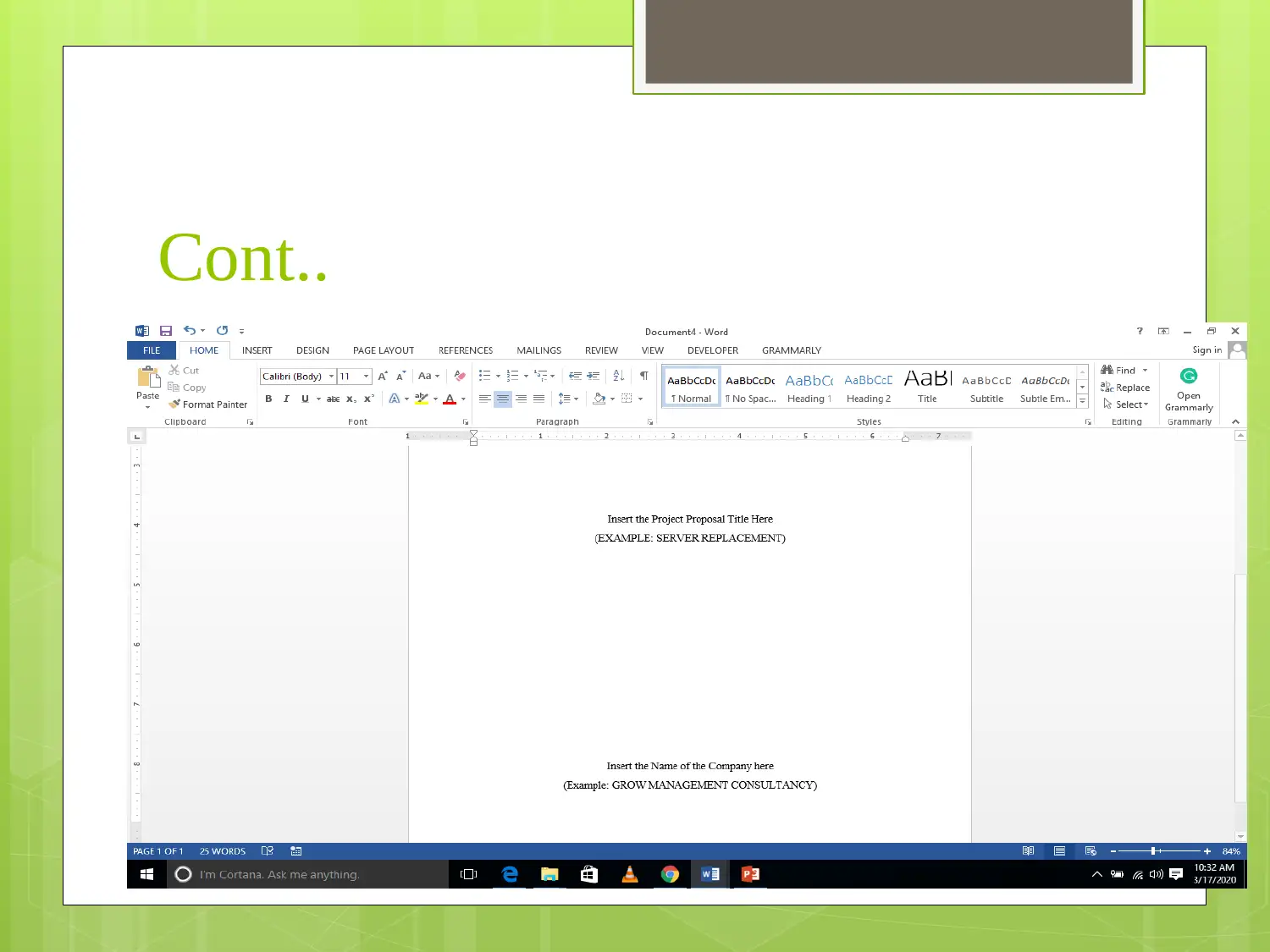1270x952 pixels.
Task: Switch to Web Layout view icon
Action: (x=1091, y=851)
